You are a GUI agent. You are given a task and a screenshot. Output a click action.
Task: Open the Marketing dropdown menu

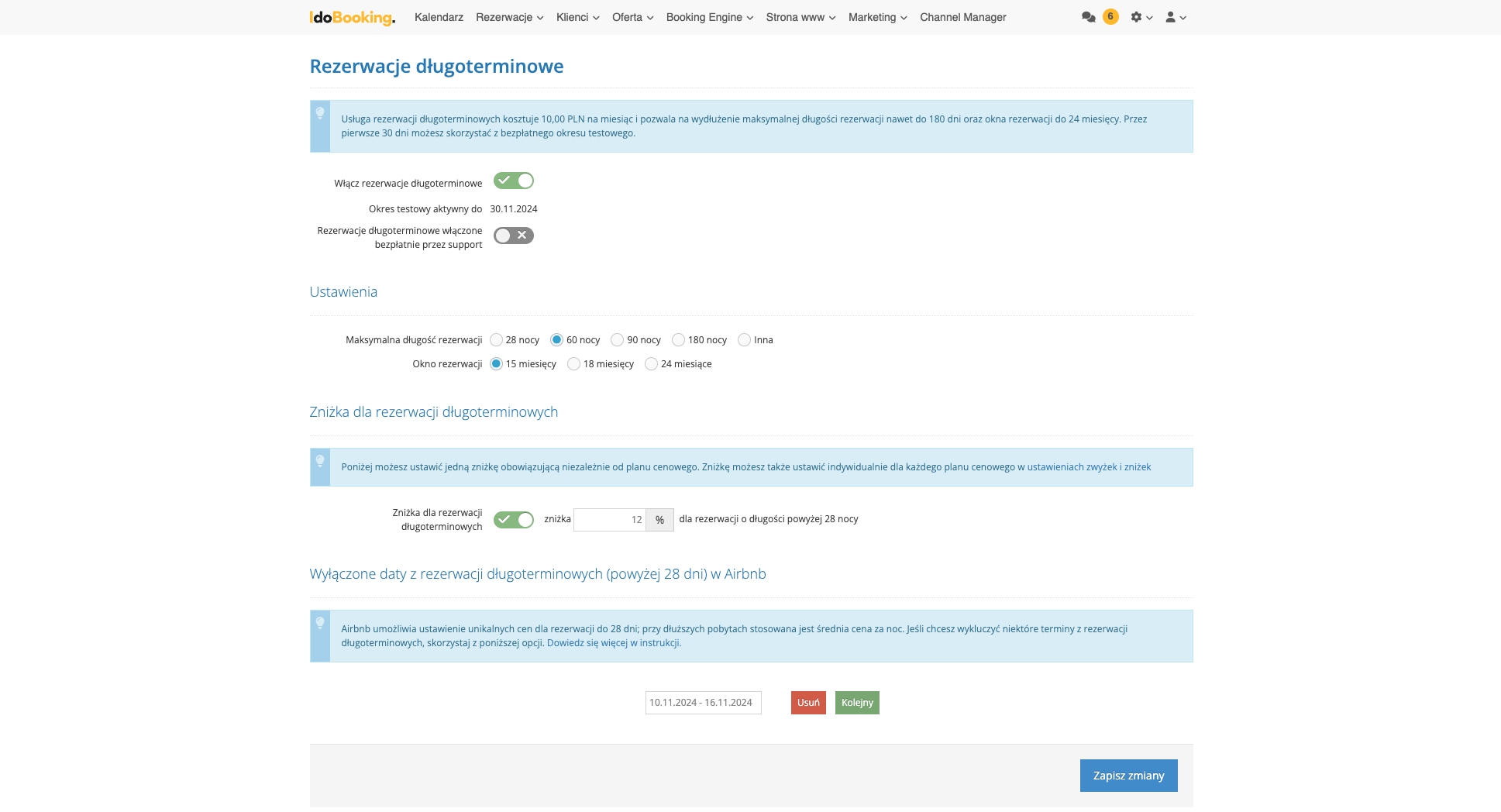pos(877,17)
